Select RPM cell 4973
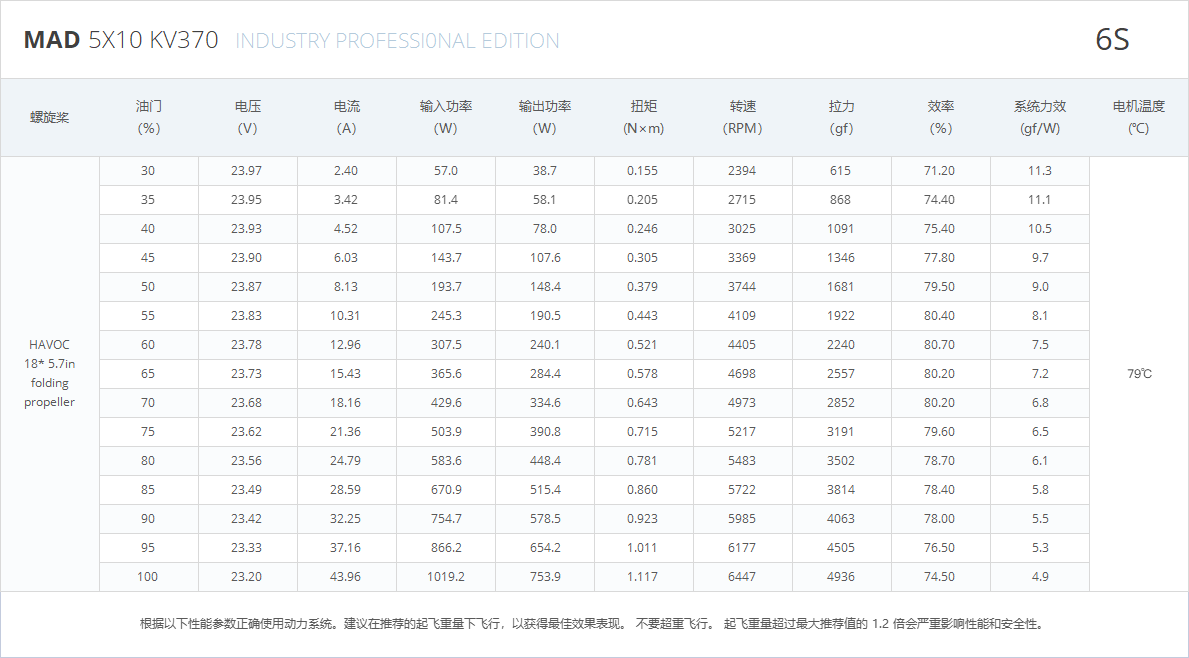1189x658 pixels. click(x=742, y=403)
